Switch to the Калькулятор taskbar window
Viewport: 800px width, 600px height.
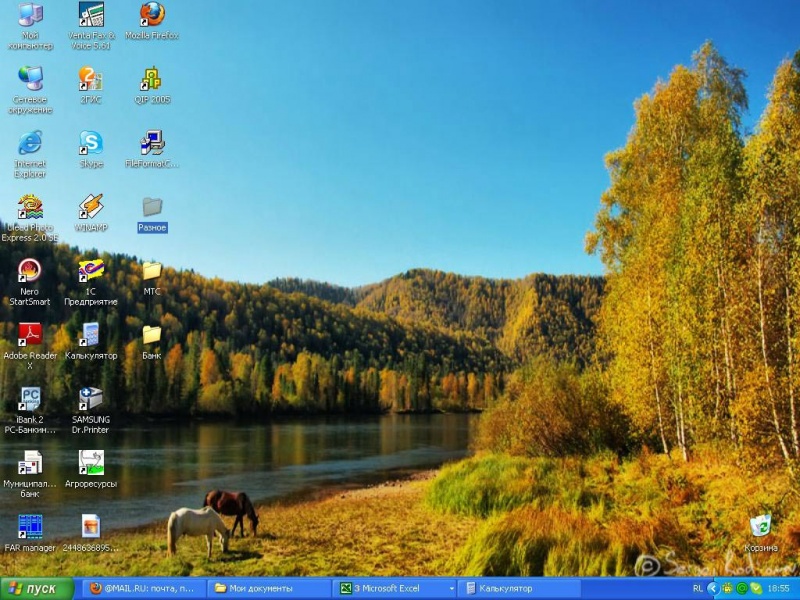click(x=520, y=589)
